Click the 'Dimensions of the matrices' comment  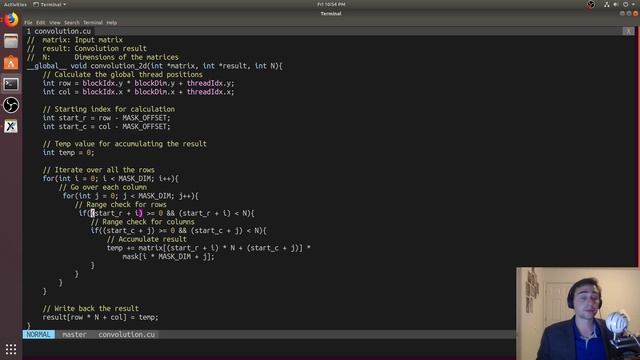(126, 57)
